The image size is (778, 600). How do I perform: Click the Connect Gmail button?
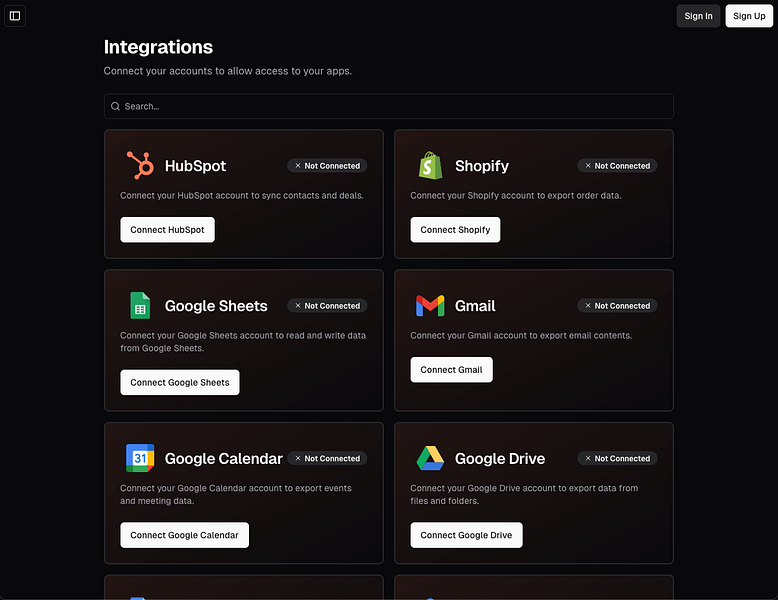452,370
